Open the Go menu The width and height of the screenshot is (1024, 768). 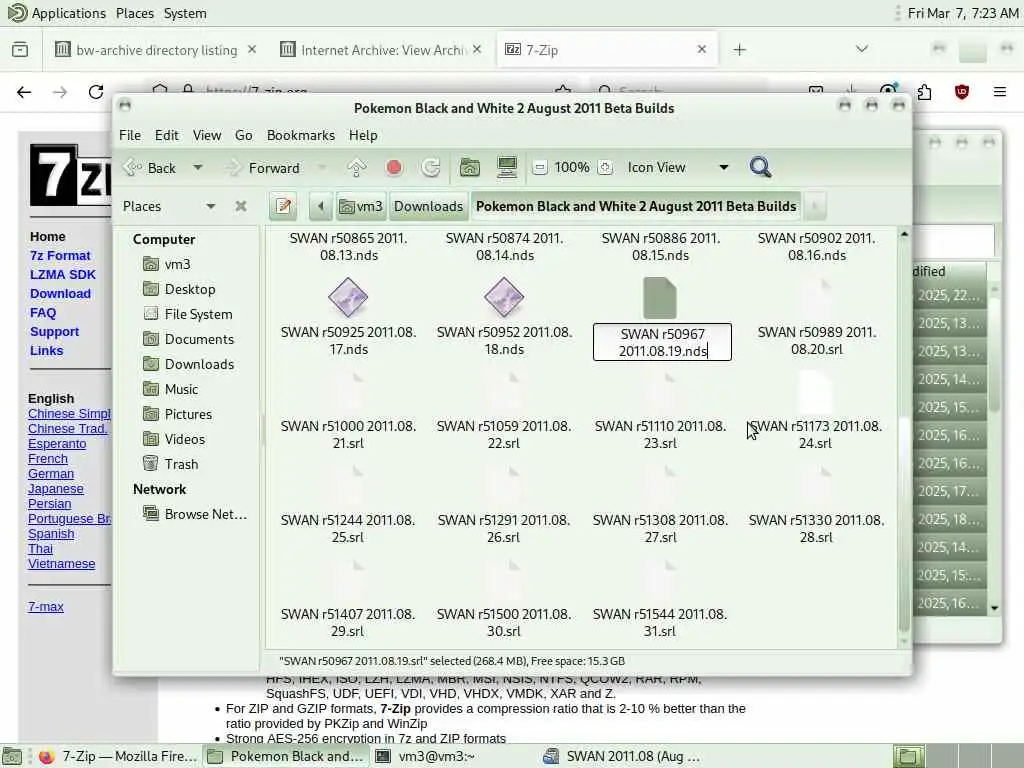(244, 135)
